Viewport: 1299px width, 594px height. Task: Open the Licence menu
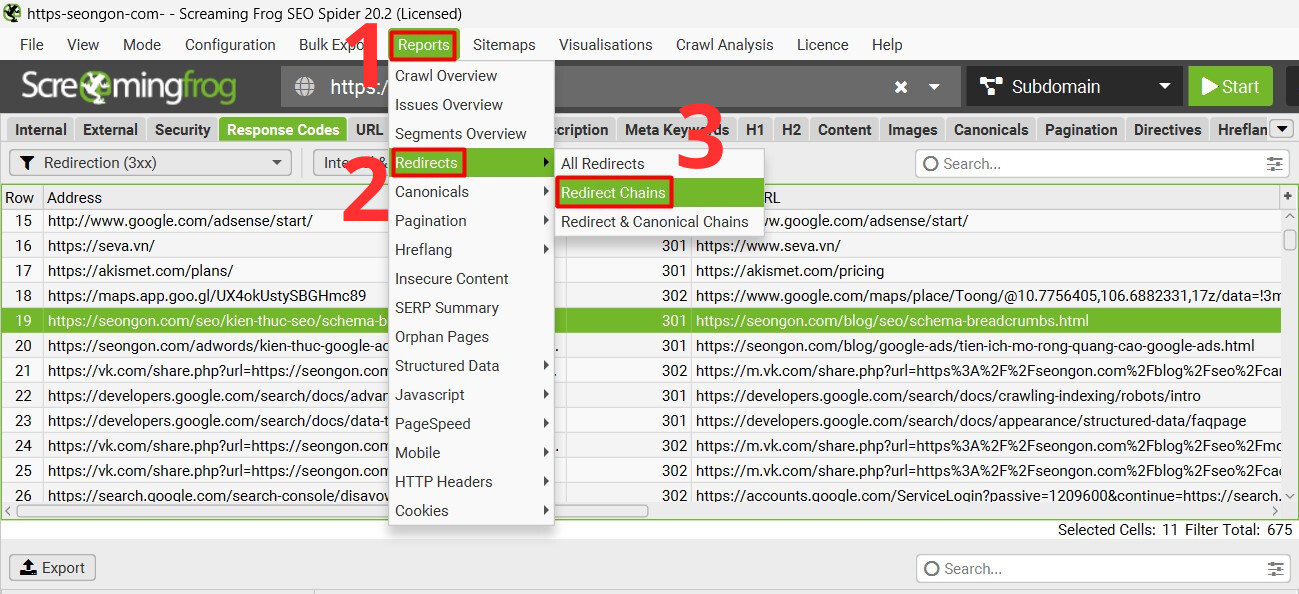coord(823,45)
